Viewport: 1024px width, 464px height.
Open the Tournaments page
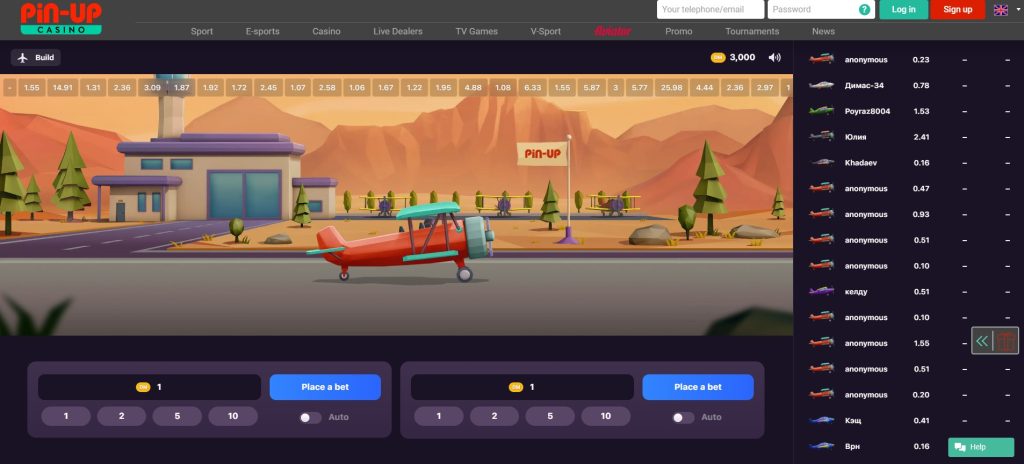(x=752, y=31)
